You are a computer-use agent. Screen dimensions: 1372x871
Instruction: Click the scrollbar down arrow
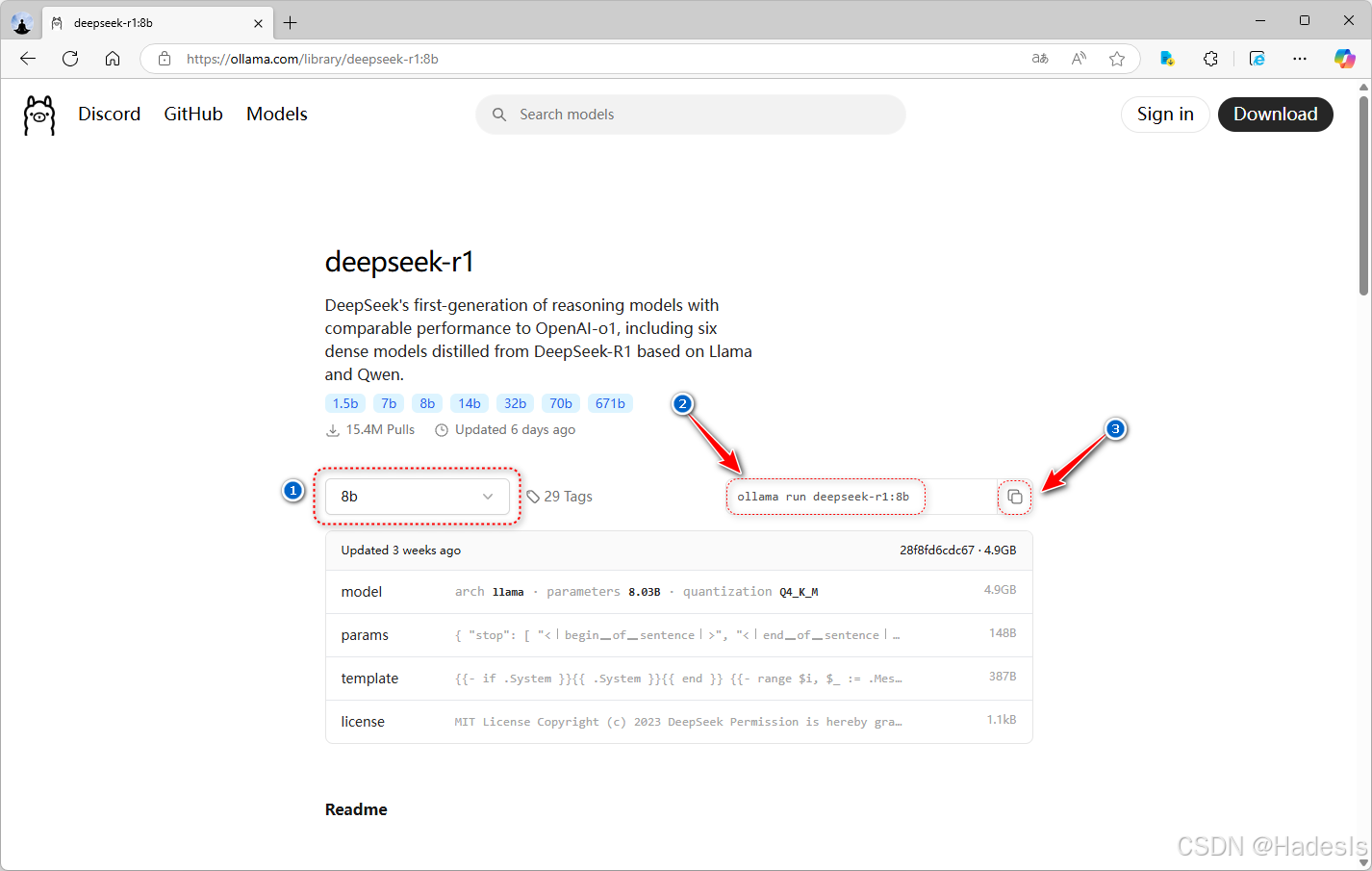pyautogui.click(x=1363, y=863)
